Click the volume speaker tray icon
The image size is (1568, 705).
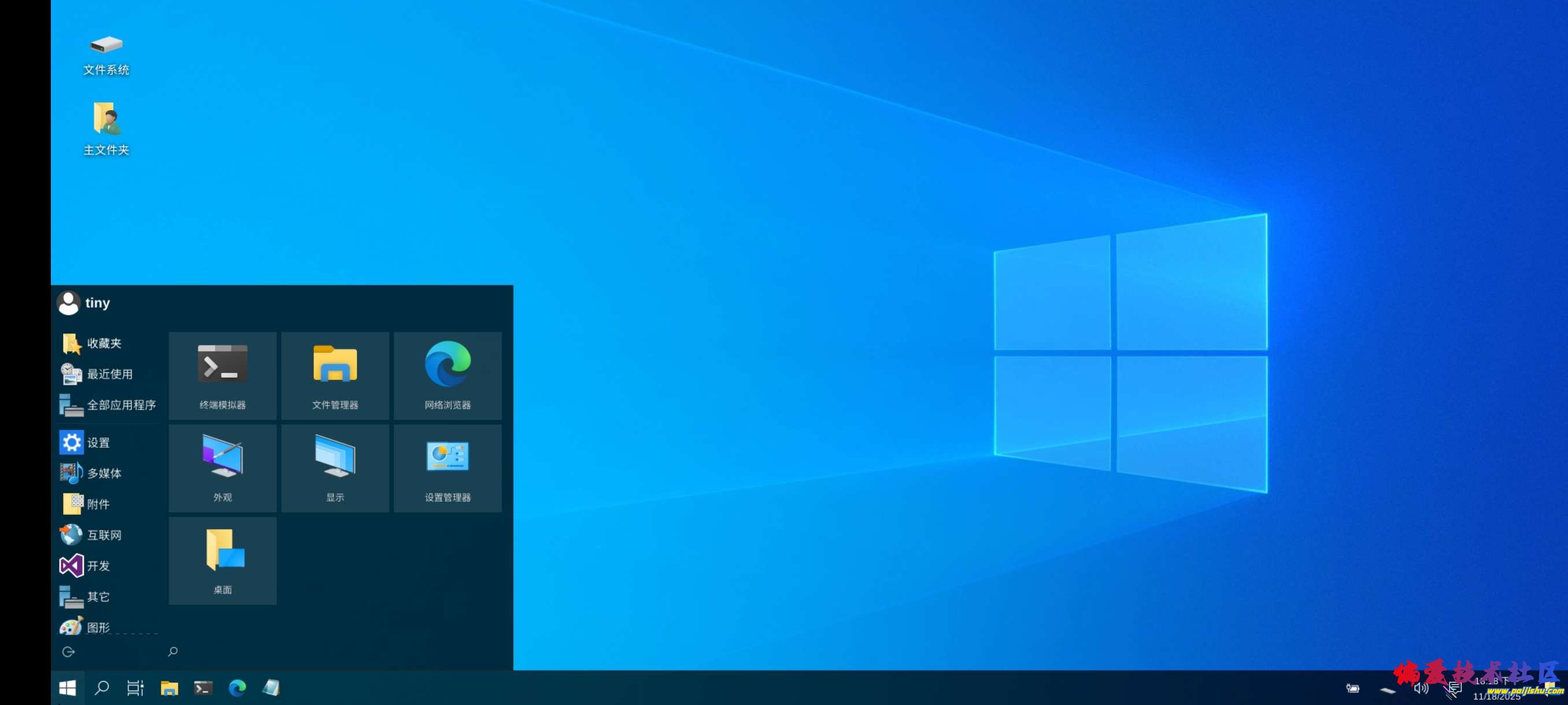[x=1420, y=688]
